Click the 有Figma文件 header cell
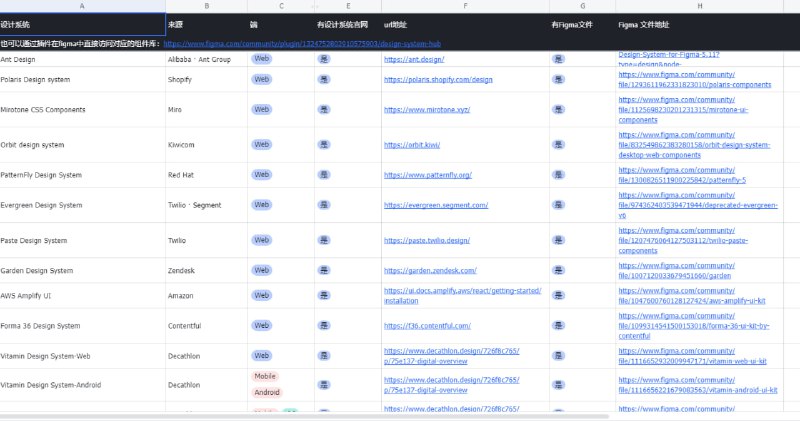The height and width of the screenshot is (421, 800). tap(583, 24)
